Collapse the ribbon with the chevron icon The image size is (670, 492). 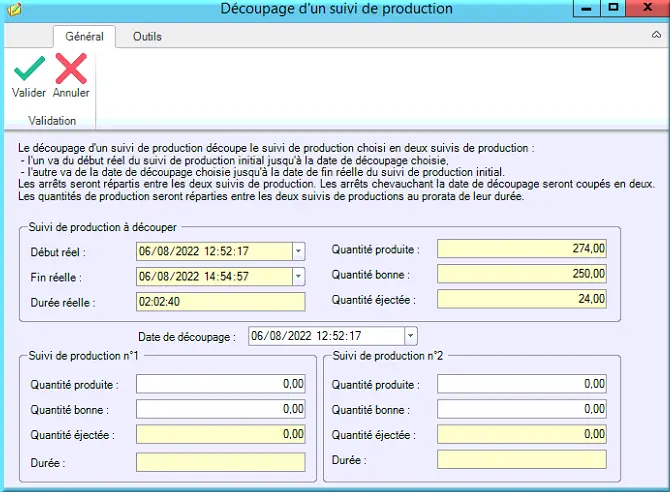coord(656,35)
